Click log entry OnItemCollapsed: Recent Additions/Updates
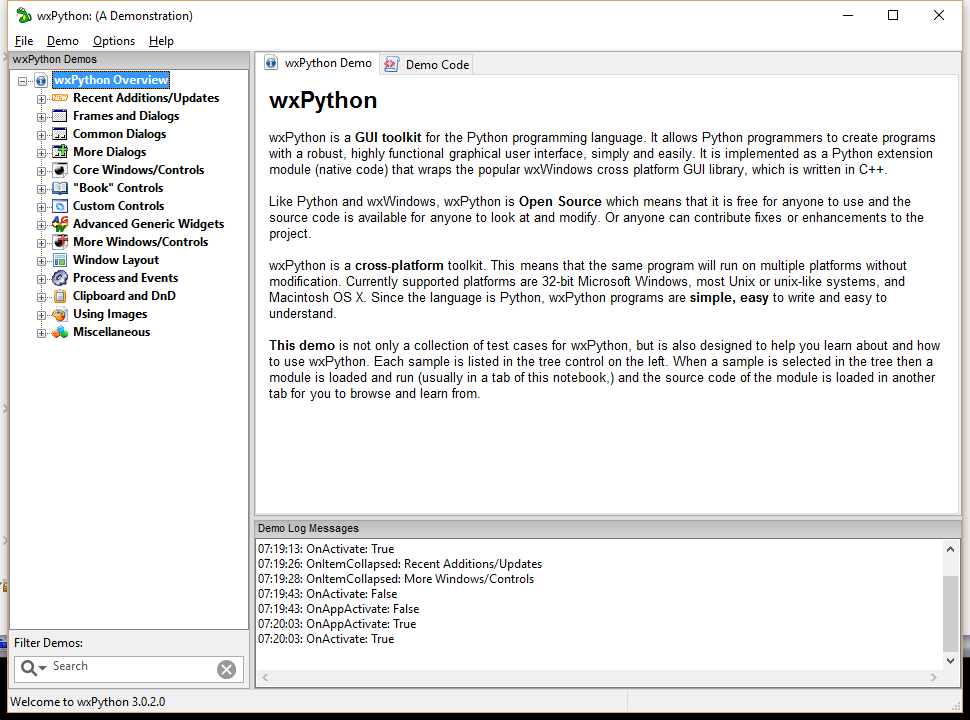 (400, 564)
